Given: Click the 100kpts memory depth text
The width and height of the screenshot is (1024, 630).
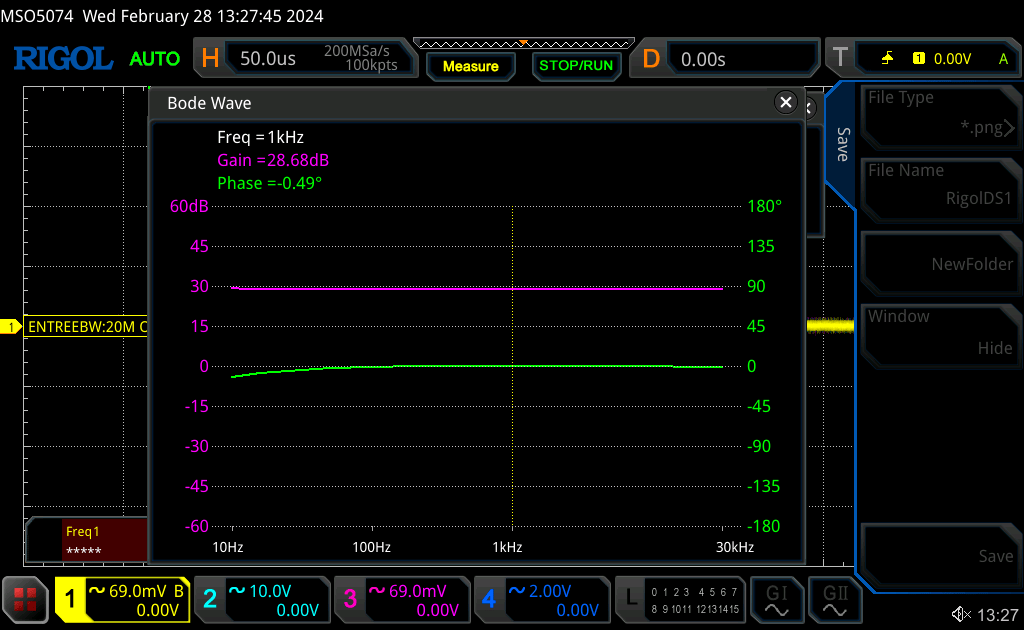Looking at the screenshot, I should tap(371, 65).
